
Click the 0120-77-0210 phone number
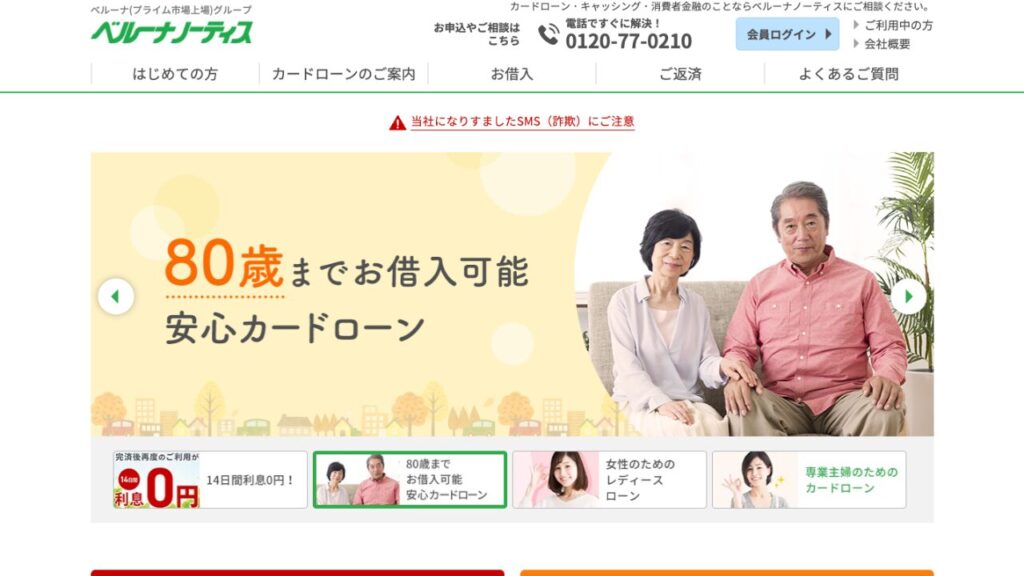coord(628,41)
